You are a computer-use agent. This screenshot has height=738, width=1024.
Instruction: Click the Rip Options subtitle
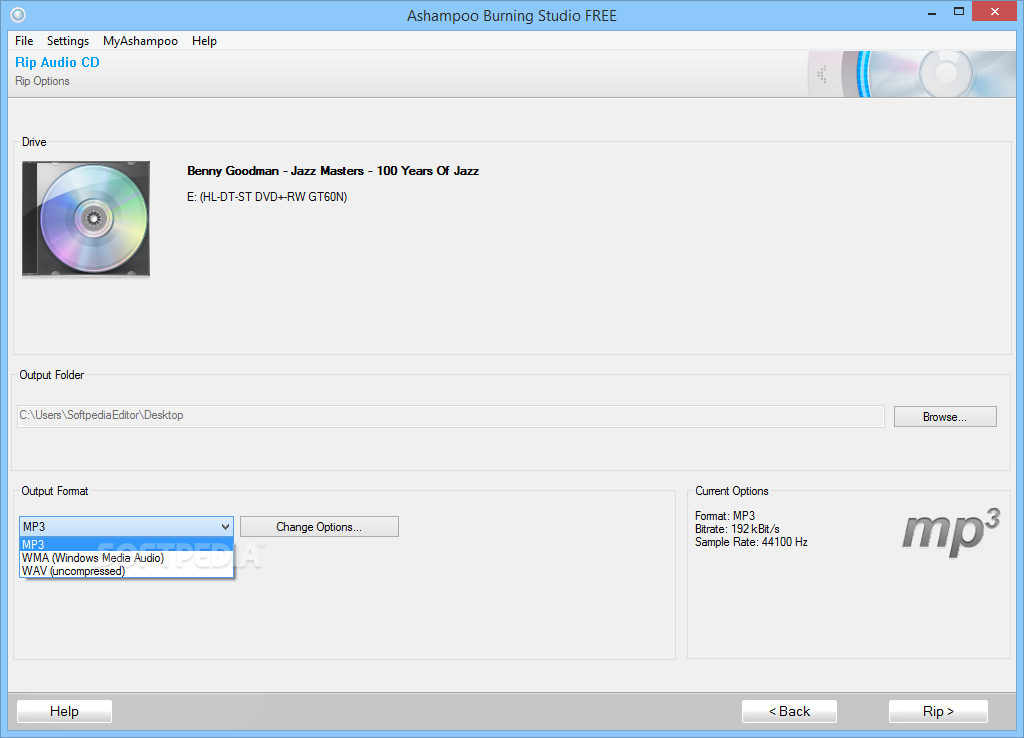pos(42,81)
